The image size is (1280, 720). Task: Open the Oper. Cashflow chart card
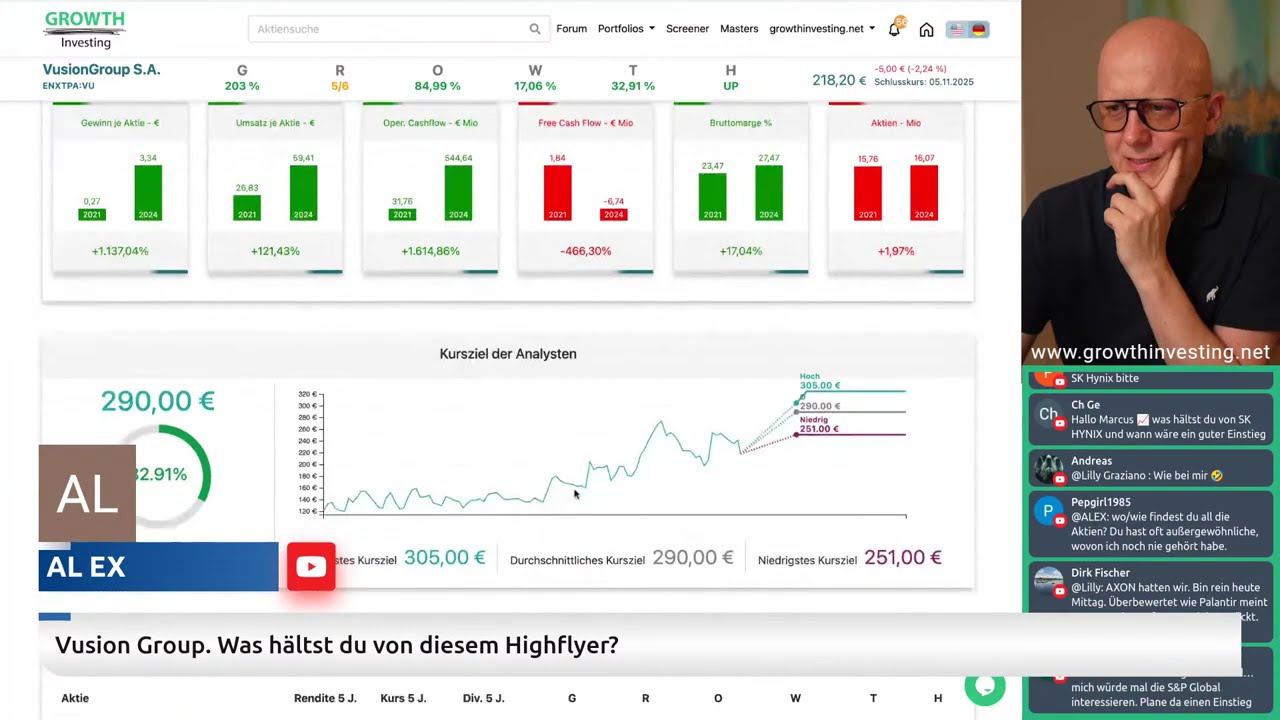pyautogui.click(x=430, y=187)
